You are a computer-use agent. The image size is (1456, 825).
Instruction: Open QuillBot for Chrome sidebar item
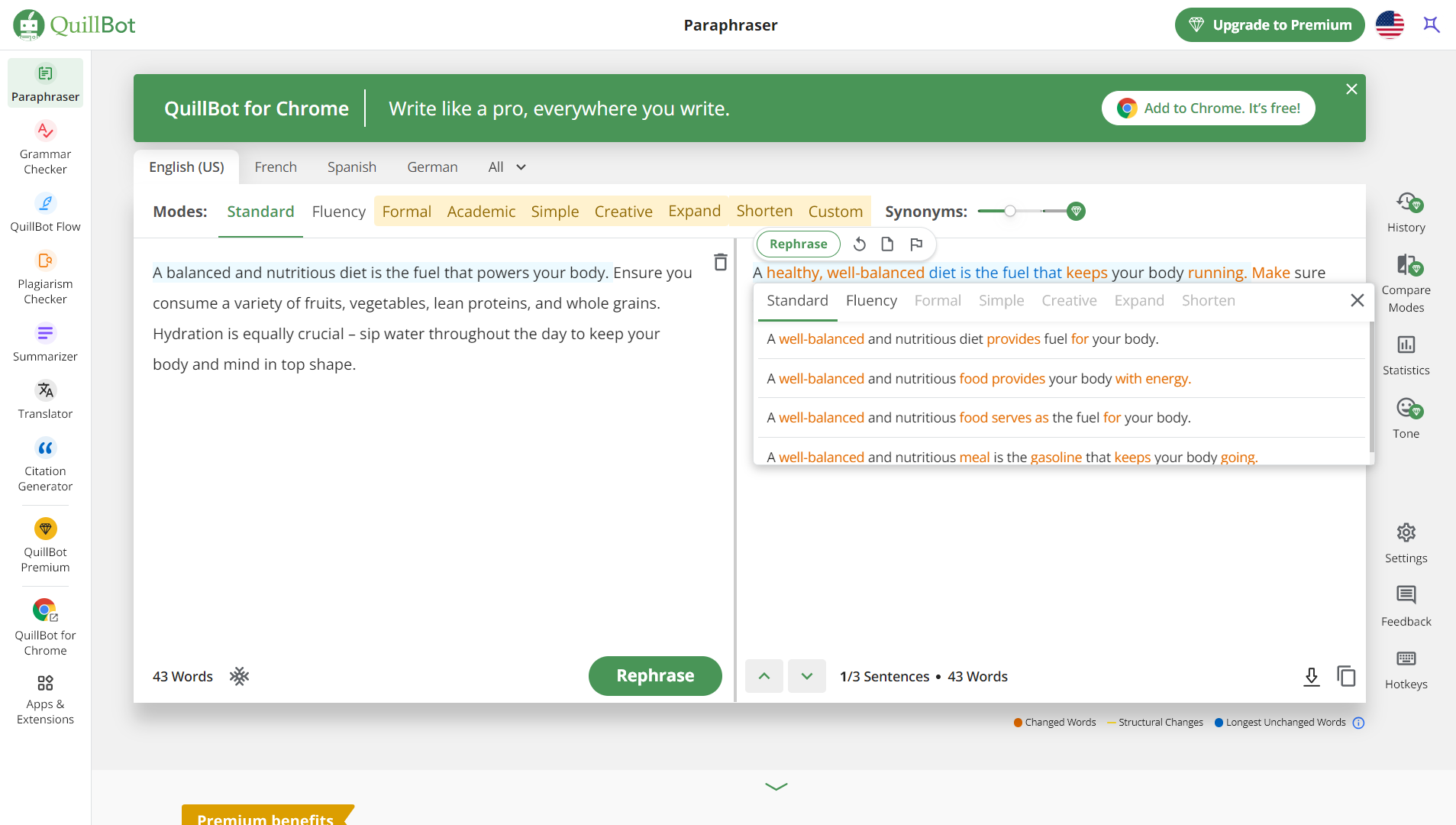45,628
